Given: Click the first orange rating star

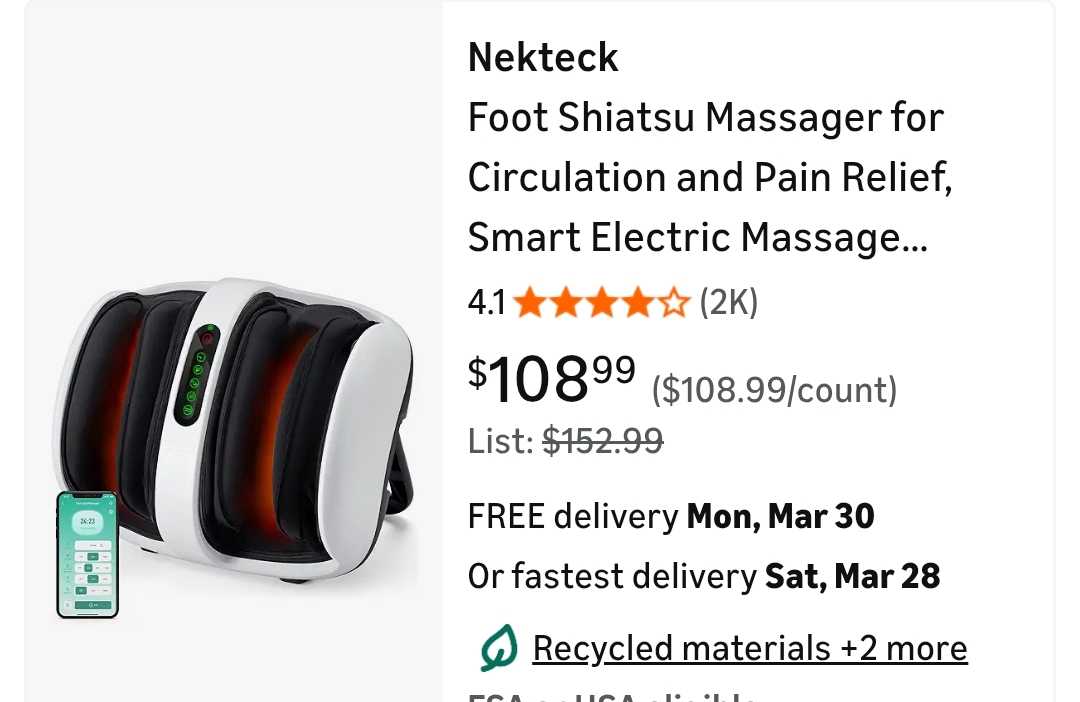Looking at the screenshot, I should tap(529, 302).
